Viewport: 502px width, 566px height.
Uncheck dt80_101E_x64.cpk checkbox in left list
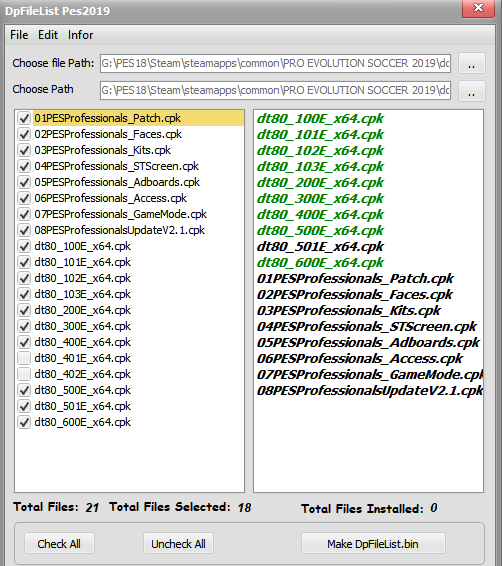tap(24, 262)
